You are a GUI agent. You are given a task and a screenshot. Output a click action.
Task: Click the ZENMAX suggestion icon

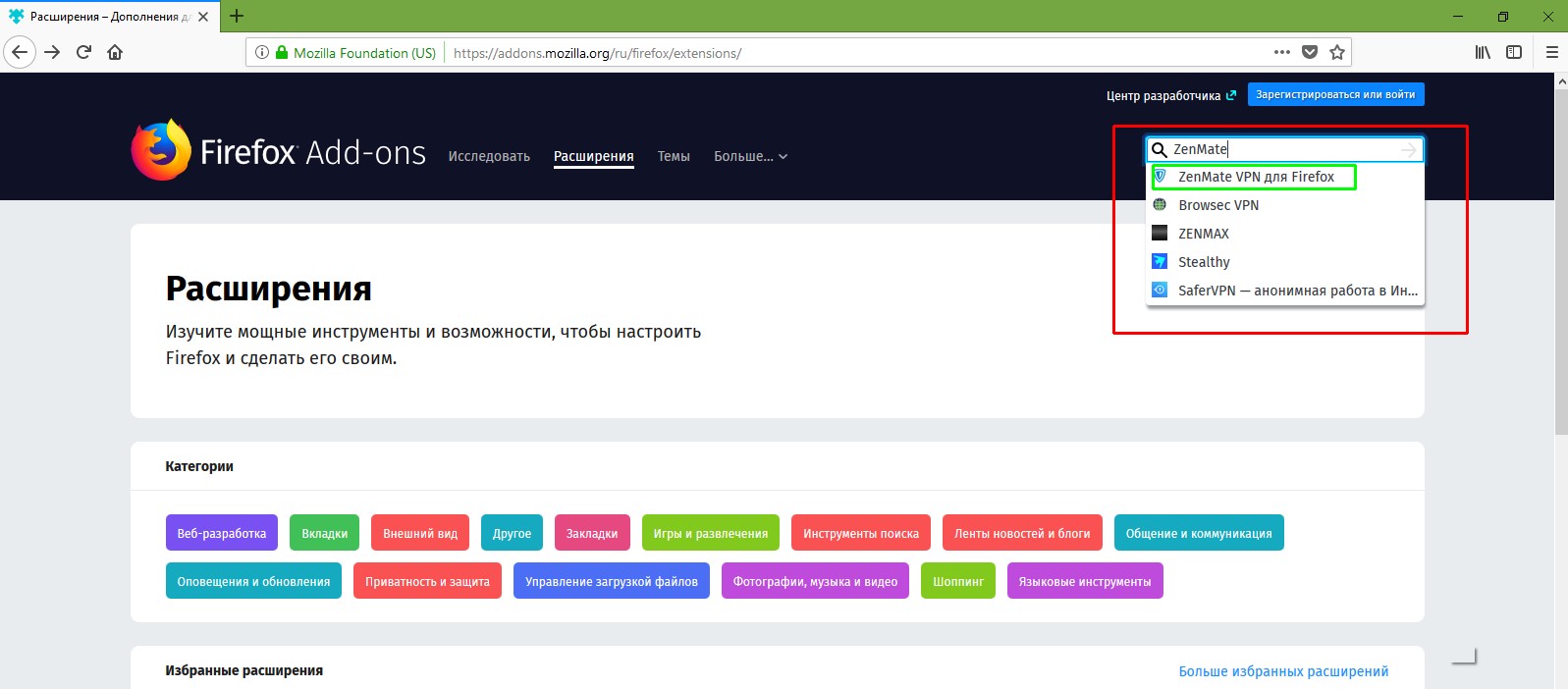pyautogui.click(x=1160, y=234)
